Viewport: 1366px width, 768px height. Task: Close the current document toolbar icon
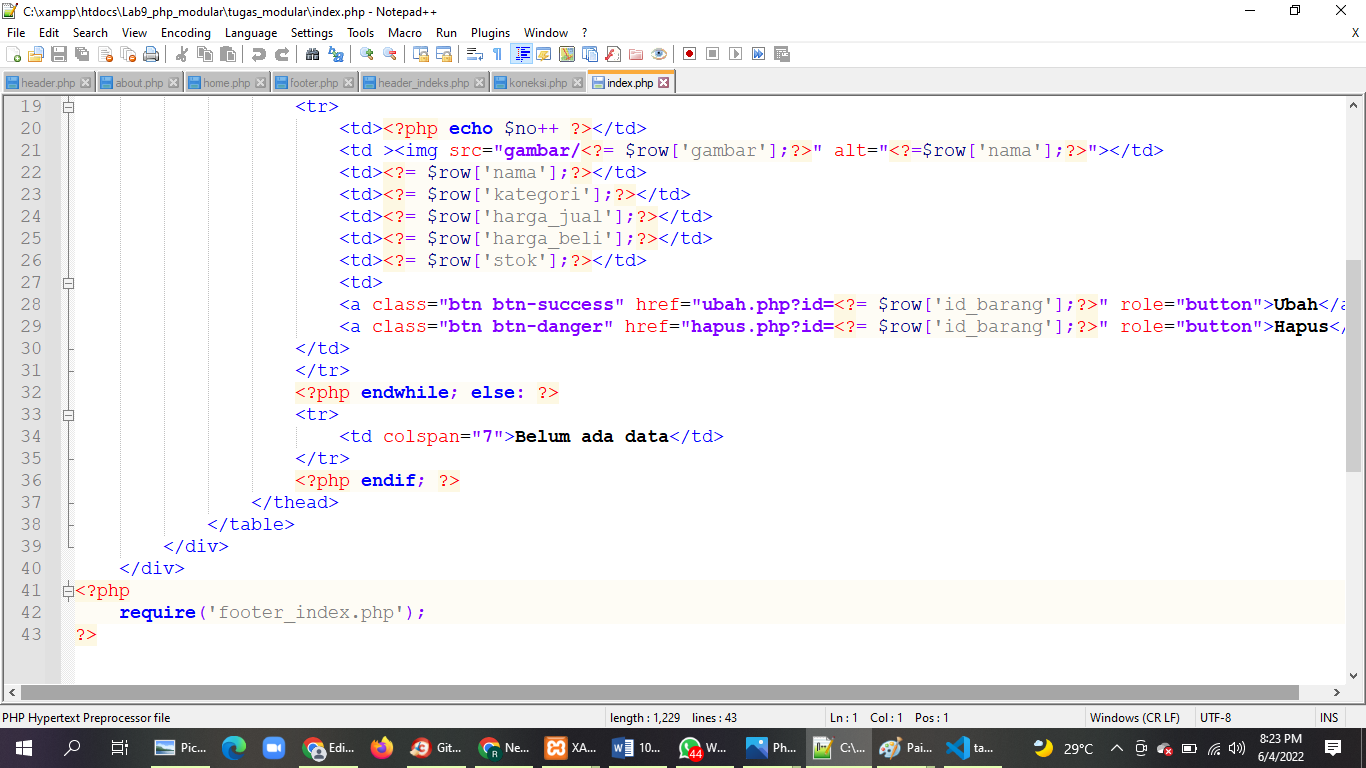coord(105,54)
